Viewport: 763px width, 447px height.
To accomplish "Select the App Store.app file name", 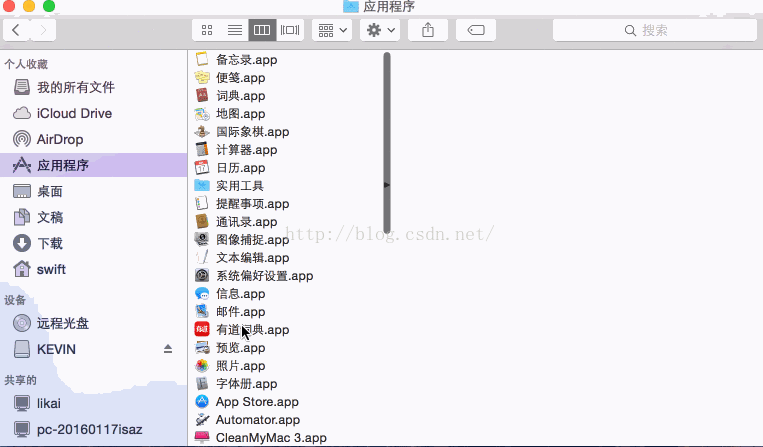I will [x=257, y=402].
